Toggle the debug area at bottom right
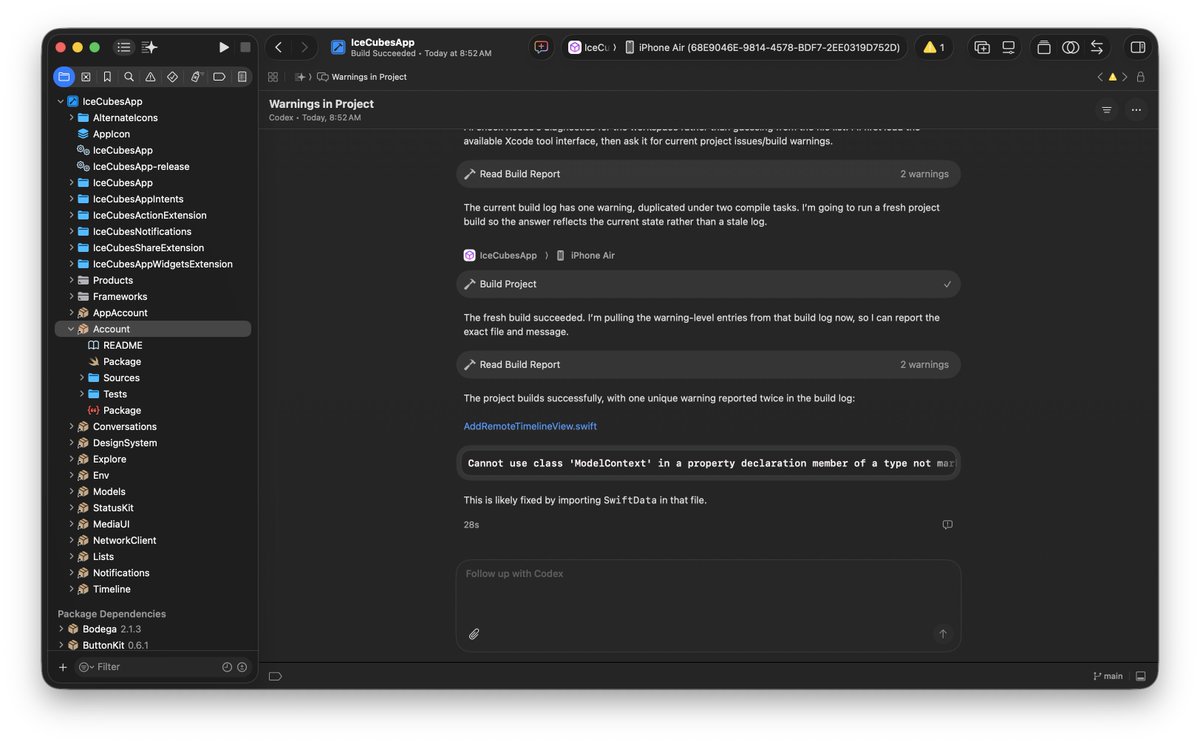This screenshot has height=744, width=1200. [1140, 676]
